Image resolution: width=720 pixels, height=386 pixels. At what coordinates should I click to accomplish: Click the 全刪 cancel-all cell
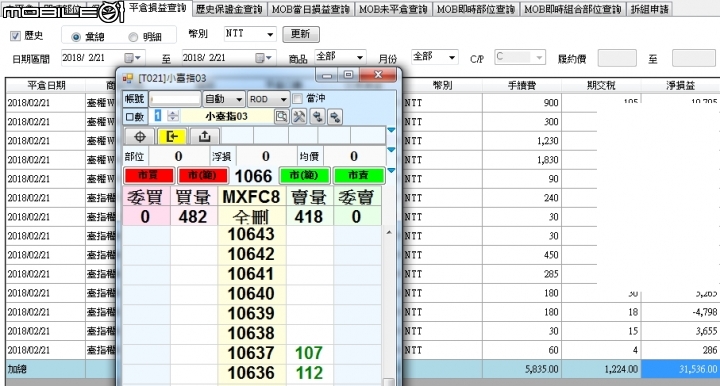point(251,217)
